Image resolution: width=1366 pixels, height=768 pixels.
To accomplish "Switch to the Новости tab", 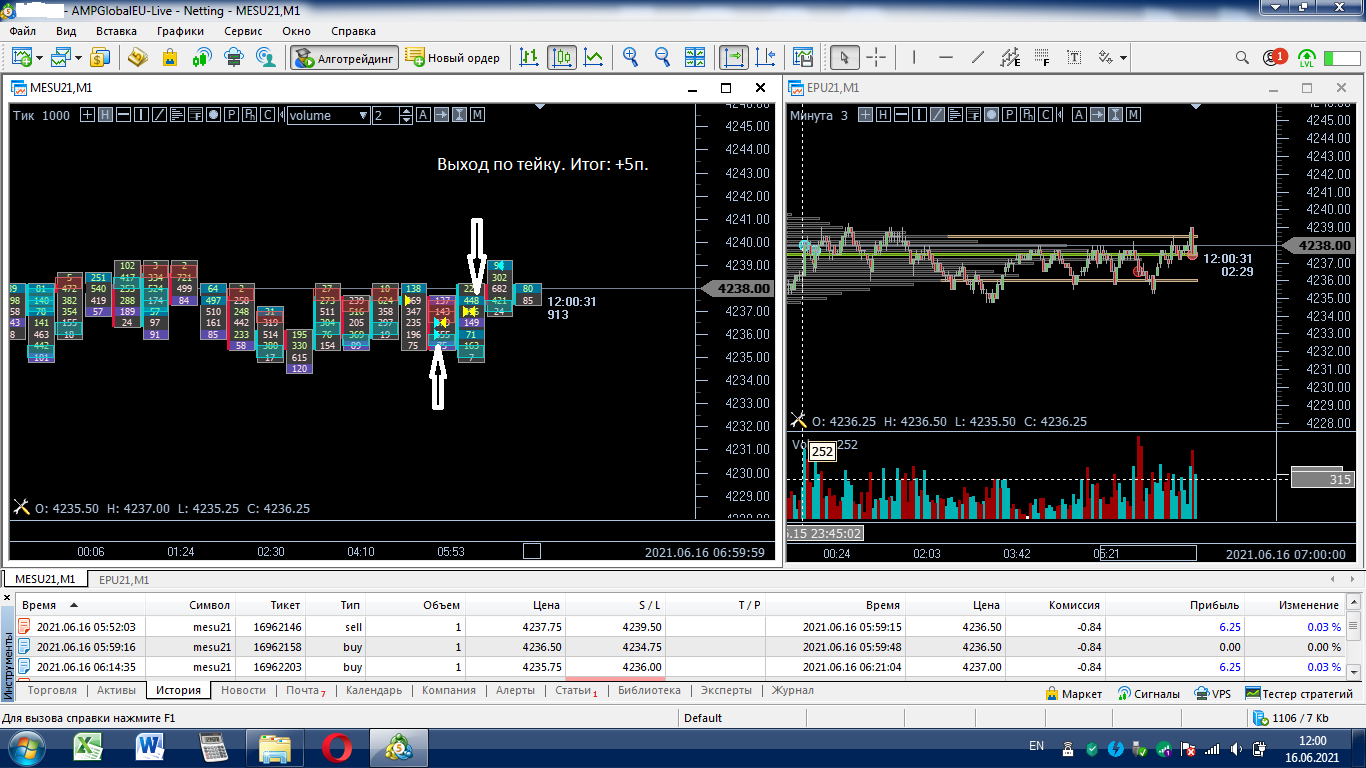I will [244, 690].
